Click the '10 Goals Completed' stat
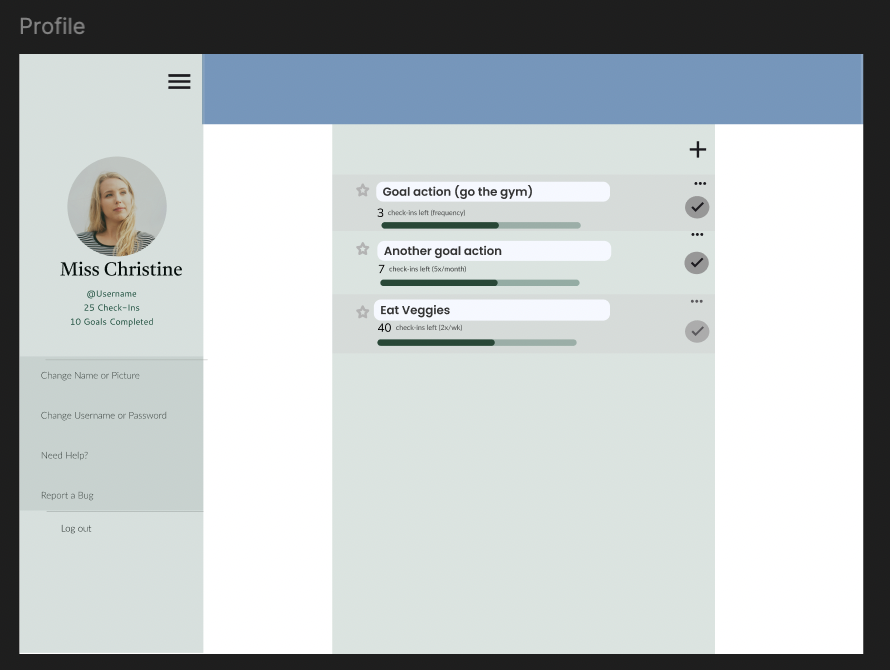The image size is (890, 670). pyautogui.click(x=111, y=322)
